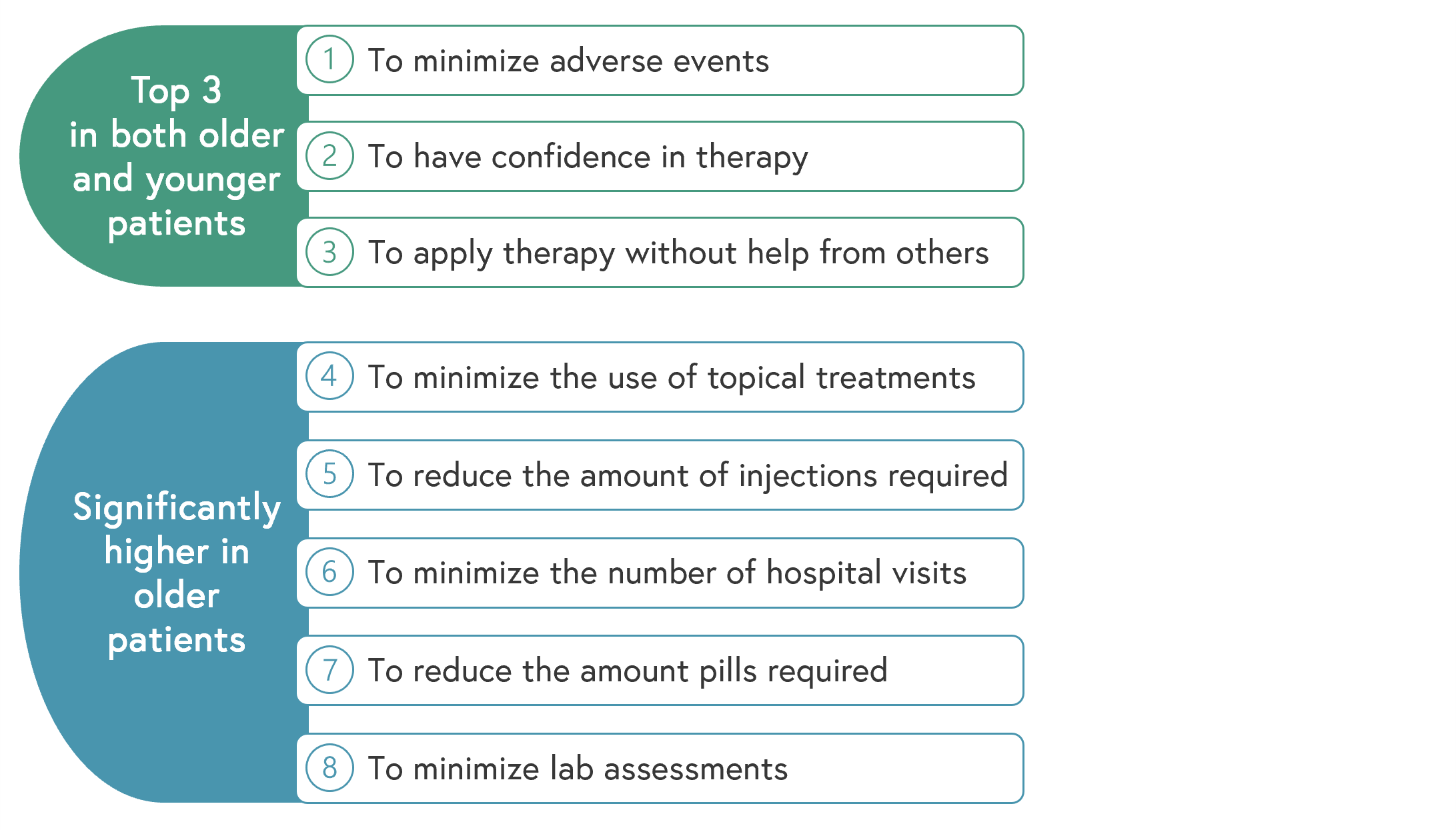This screenshot has width=1456, height=830.
Task: Click the 'Significantly higher in older patients' label
Action: [x=177, y=573]
